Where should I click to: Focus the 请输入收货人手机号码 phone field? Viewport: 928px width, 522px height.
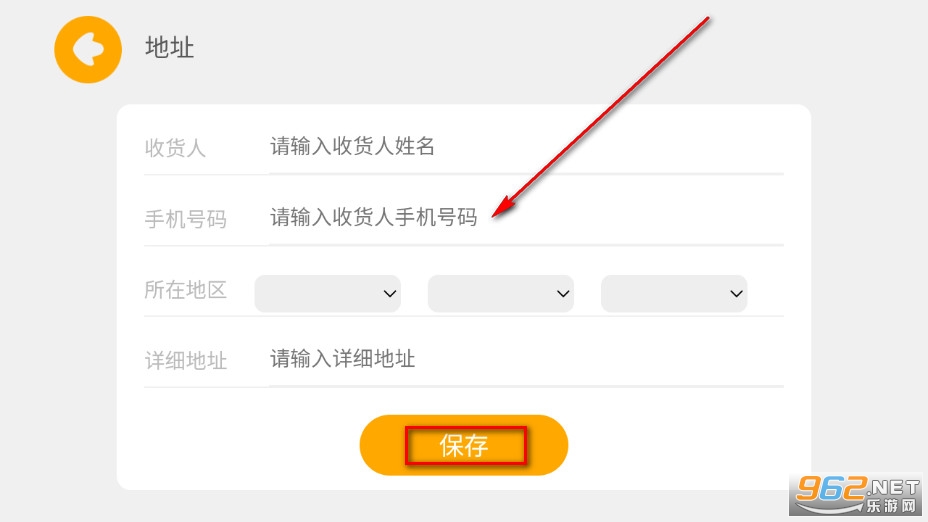point(526,217)
